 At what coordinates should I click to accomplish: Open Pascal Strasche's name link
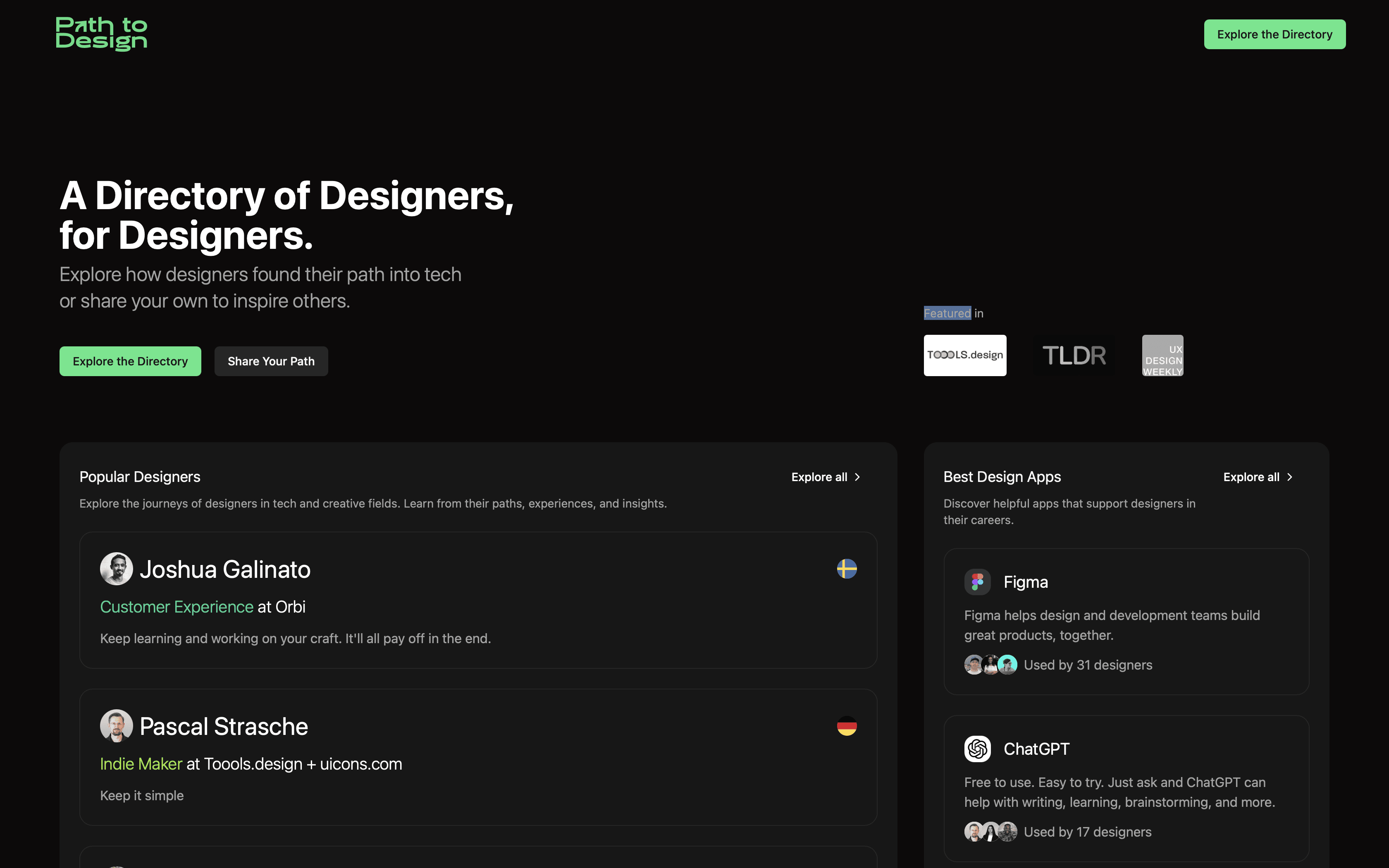pos(224,727)
